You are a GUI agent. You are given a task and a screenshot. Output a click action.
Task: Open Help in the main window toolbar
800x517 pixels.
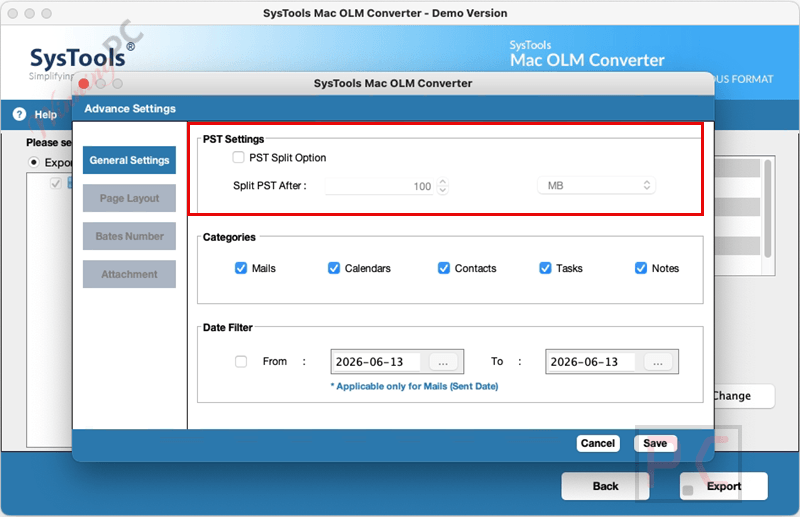45,114
